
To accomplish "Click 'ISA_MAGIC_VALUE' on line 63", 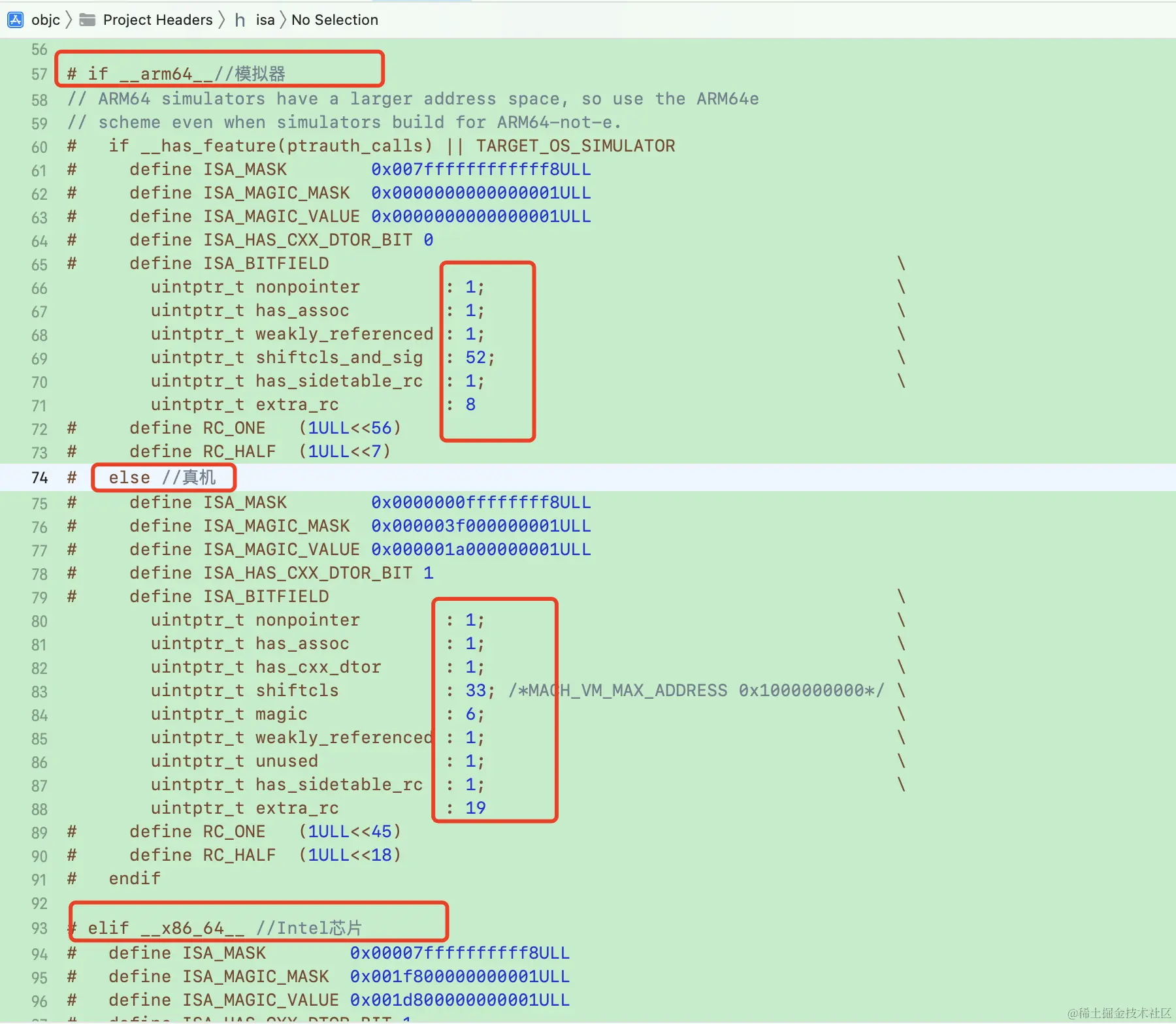I will [282, 216].
